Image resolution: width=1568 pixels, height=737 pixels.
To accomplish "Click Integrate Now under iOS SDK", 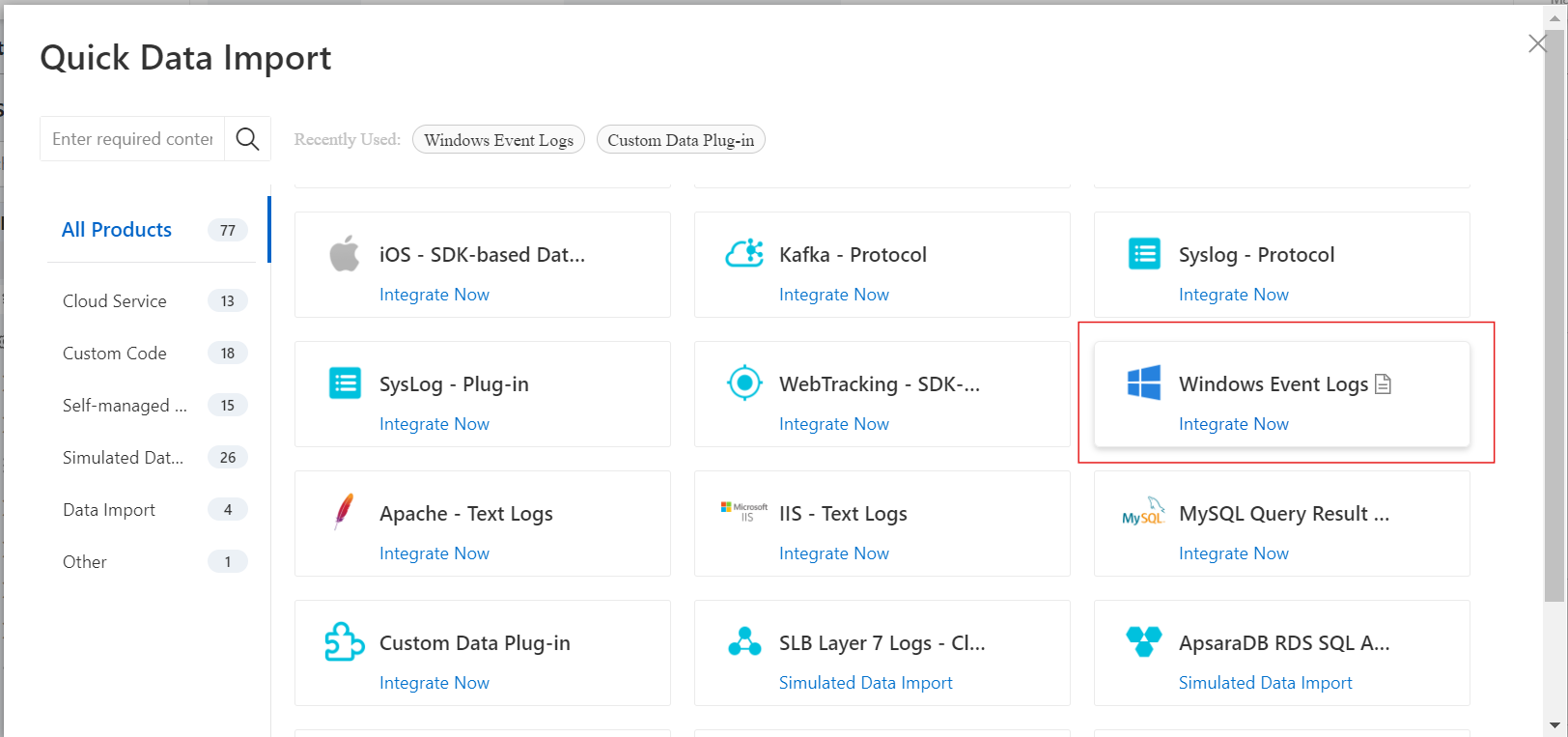I will click(x=434, y=295).
